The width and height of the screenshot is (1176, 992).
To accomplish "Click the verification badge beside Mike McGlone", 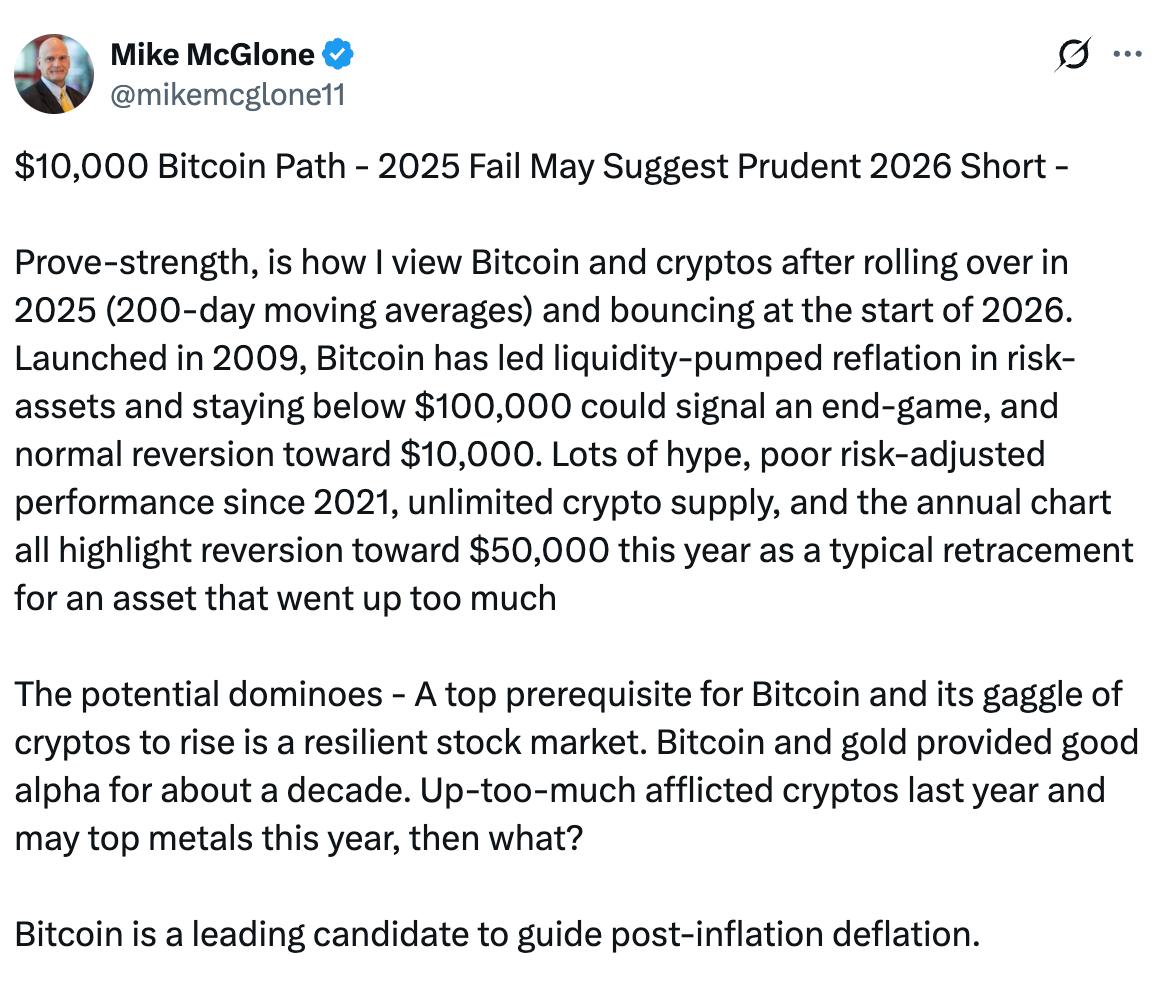I will point(339,54).
